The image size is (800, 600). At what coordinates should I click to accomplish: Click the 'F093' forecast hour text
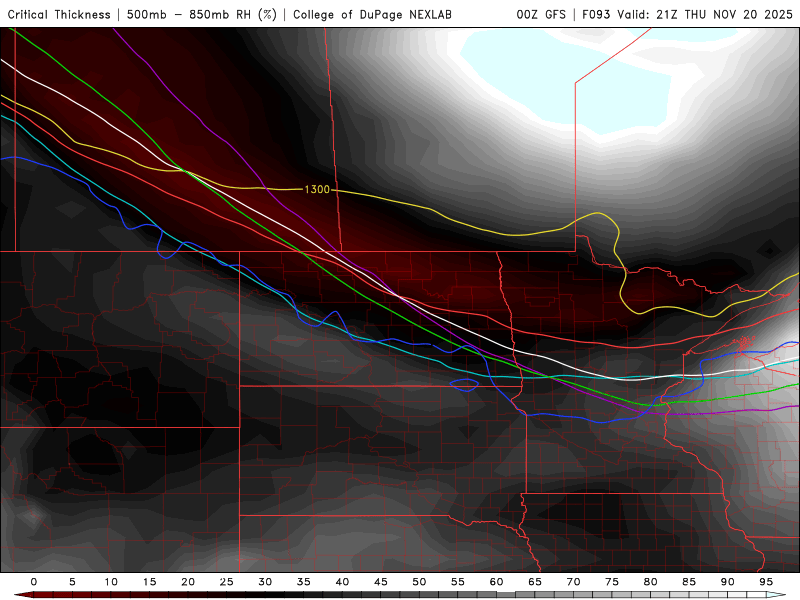597,14
